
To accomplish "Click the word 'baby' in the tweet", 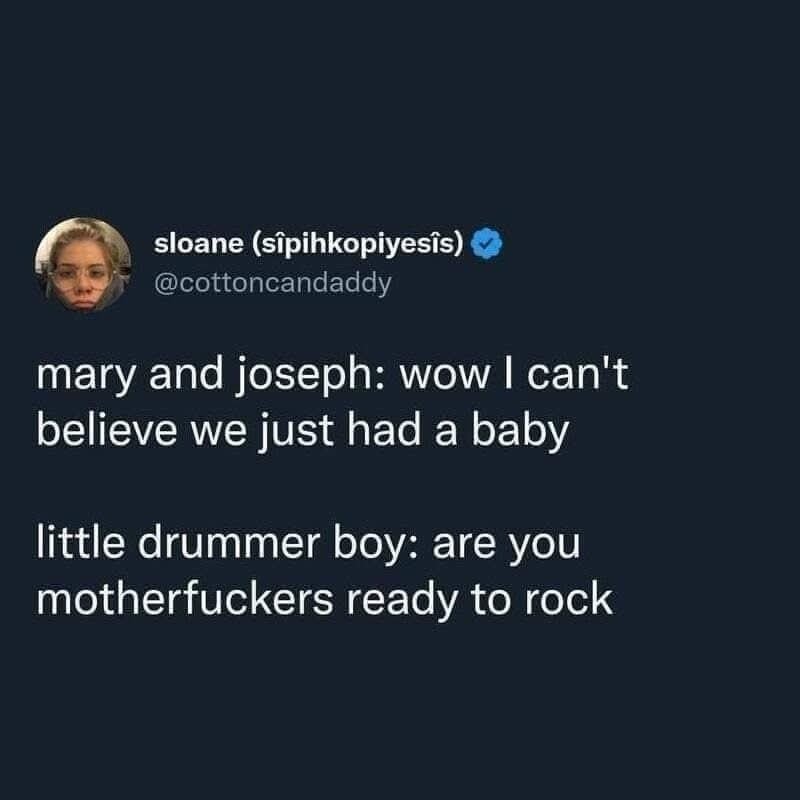I will coord(520,432).
